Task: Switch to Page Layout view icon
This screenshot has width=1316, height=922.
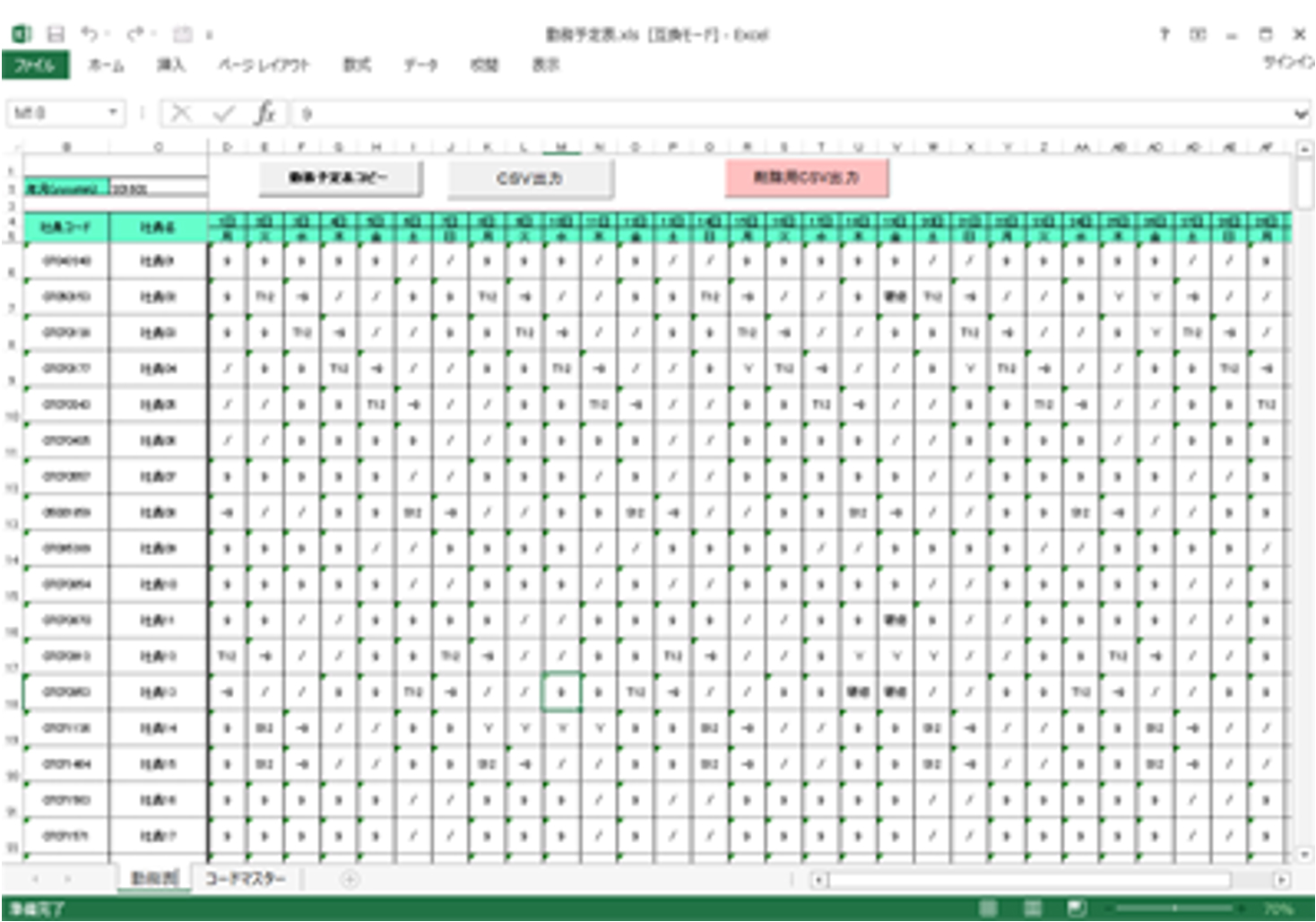Action: 1033,909
